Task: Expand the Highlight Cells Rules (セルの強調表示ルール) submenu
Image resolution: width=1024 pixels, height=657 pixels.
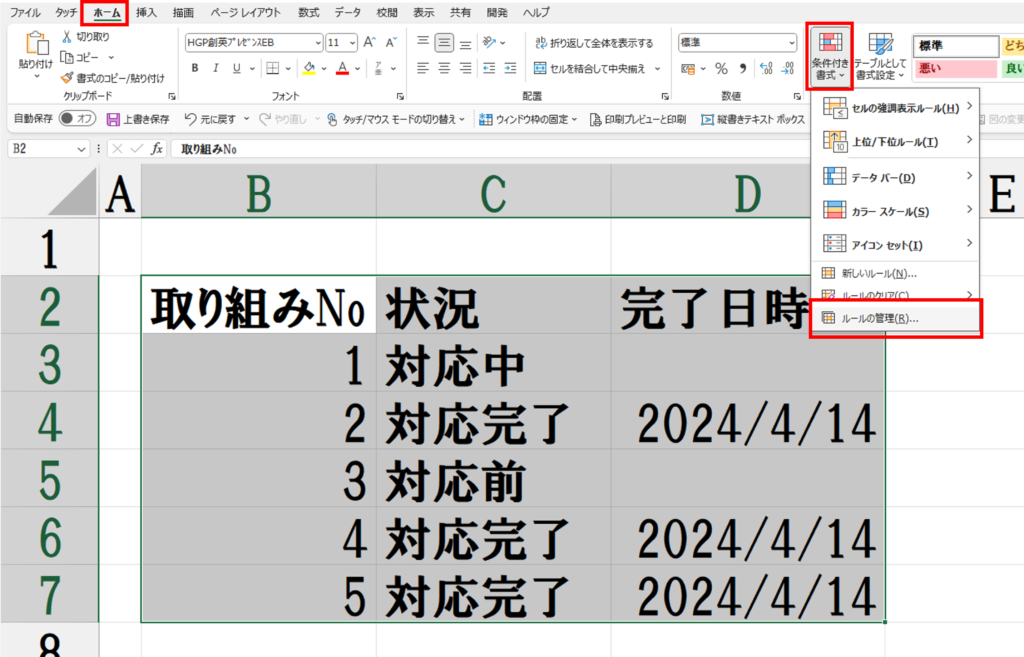Action: coord(895,108)
